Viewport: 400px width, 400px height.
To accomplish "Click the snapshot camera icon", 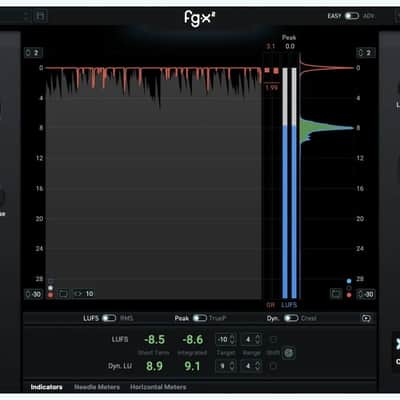I will [x=366, y=318].
